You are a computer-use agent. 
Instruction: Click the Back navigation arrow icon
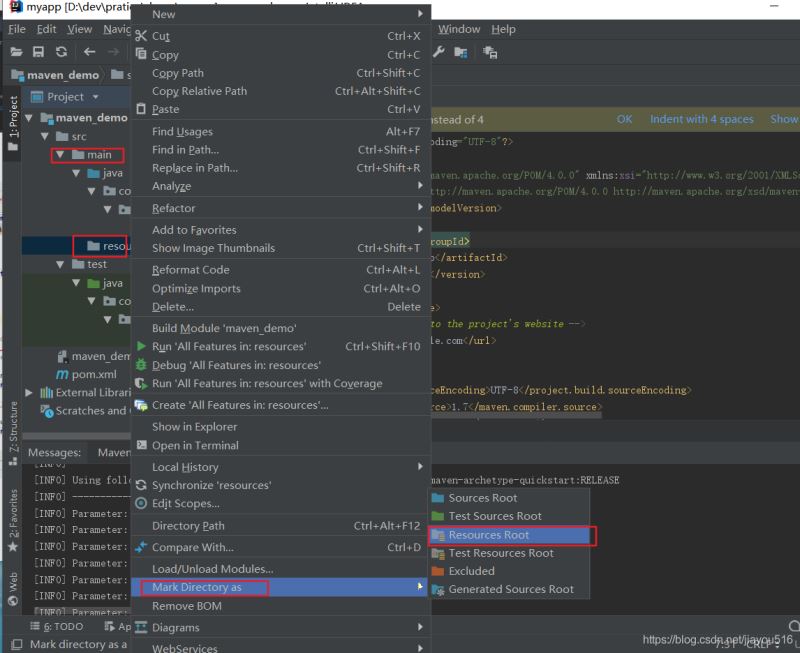(x=89, y=52)
